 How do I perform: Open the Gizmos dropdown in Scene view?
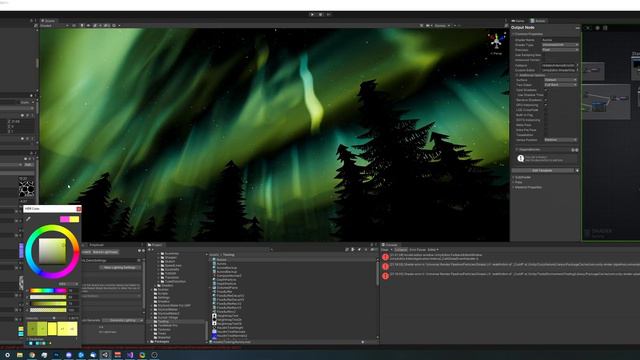tap(442, 26)
